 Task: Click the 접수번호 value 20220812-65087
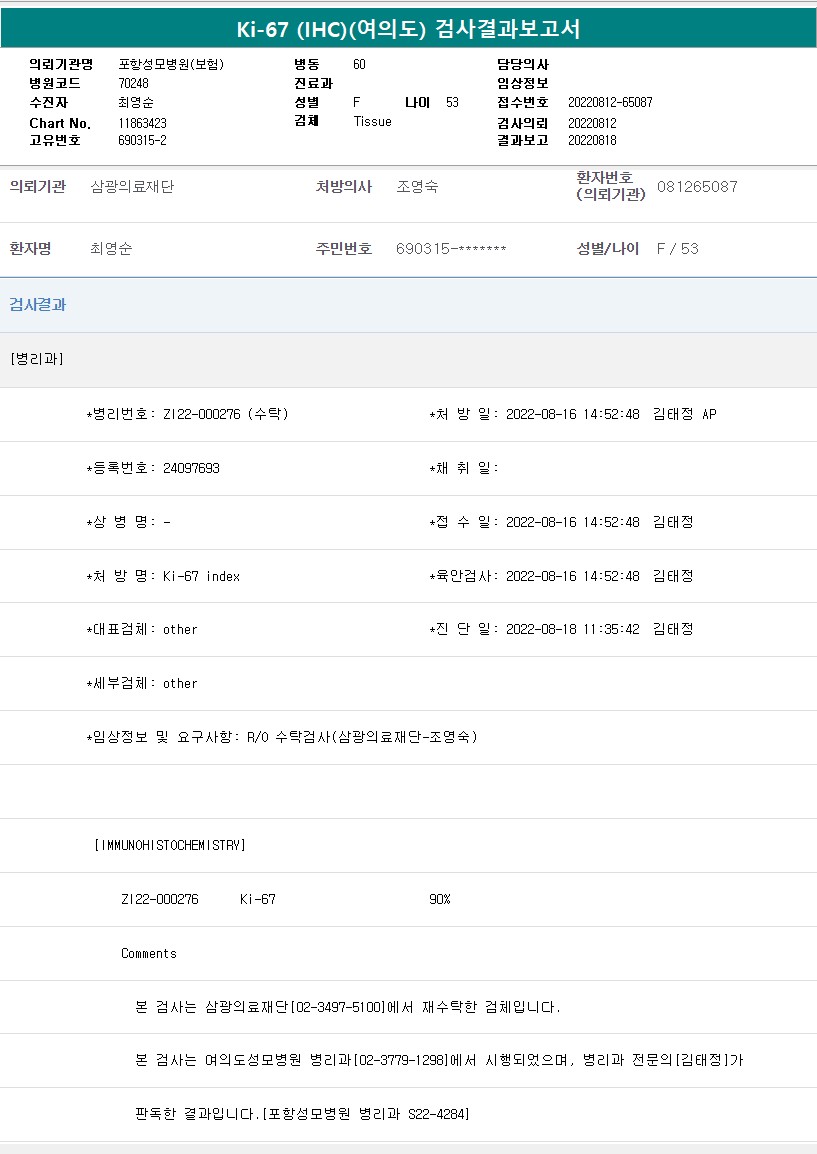click(610, 103)
